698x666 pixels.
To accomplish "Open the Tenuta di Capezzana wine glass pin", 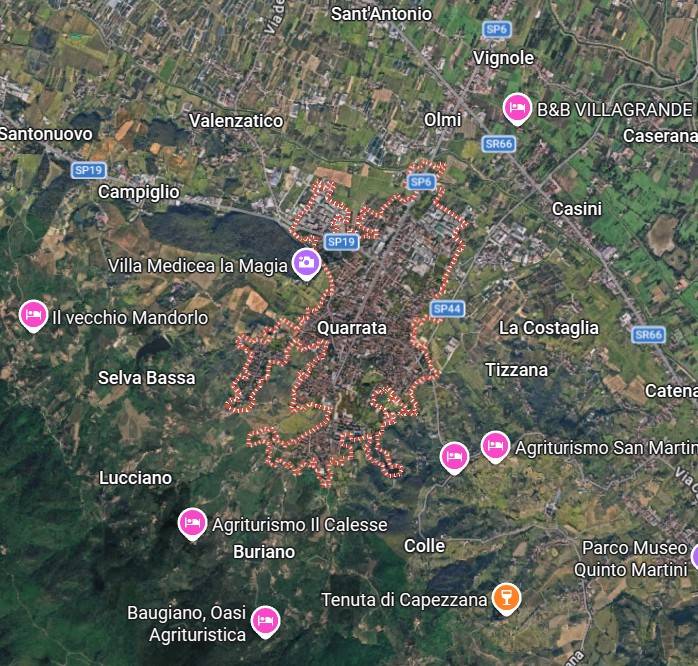I will 506,598.
